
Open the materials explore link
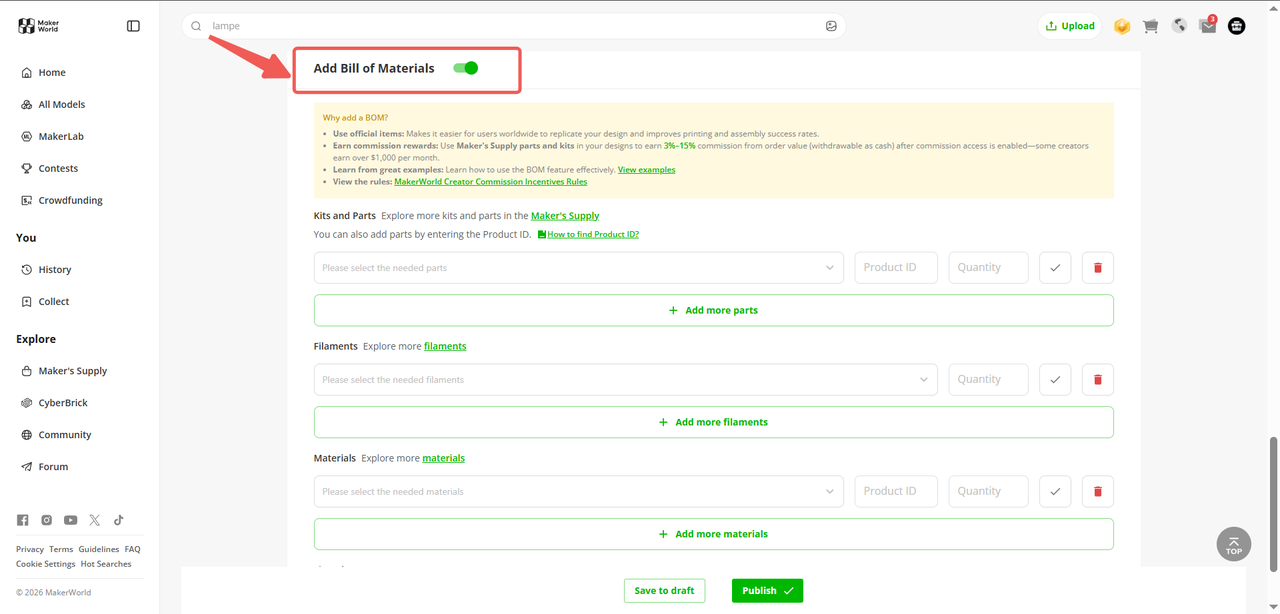[x=443, y=459]
